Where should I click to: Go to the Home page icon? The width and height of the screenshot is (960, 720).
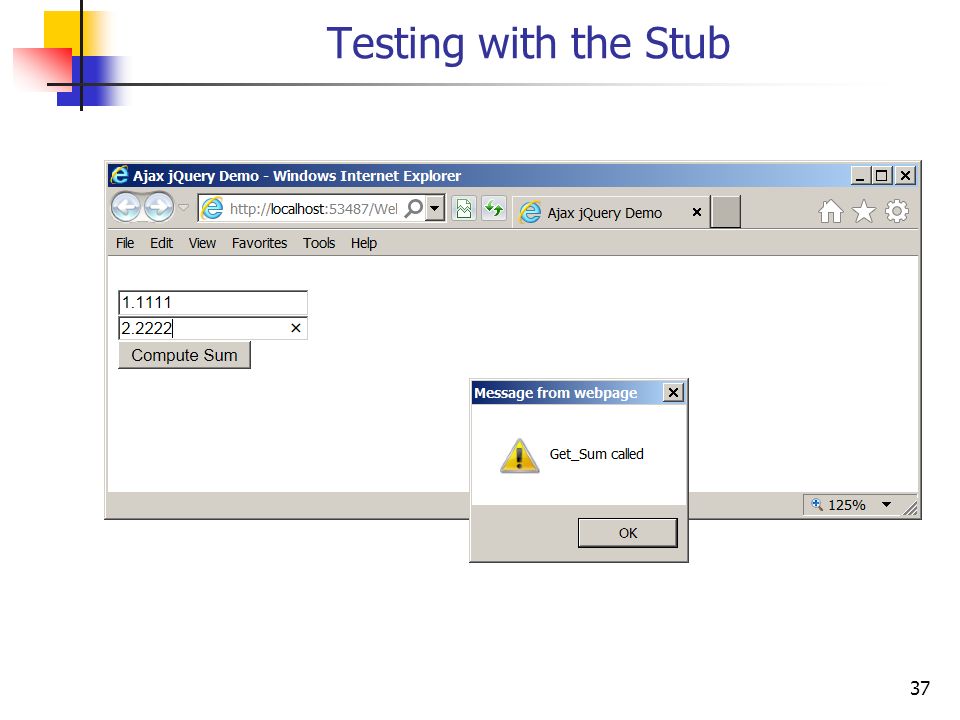click(830, 212)
